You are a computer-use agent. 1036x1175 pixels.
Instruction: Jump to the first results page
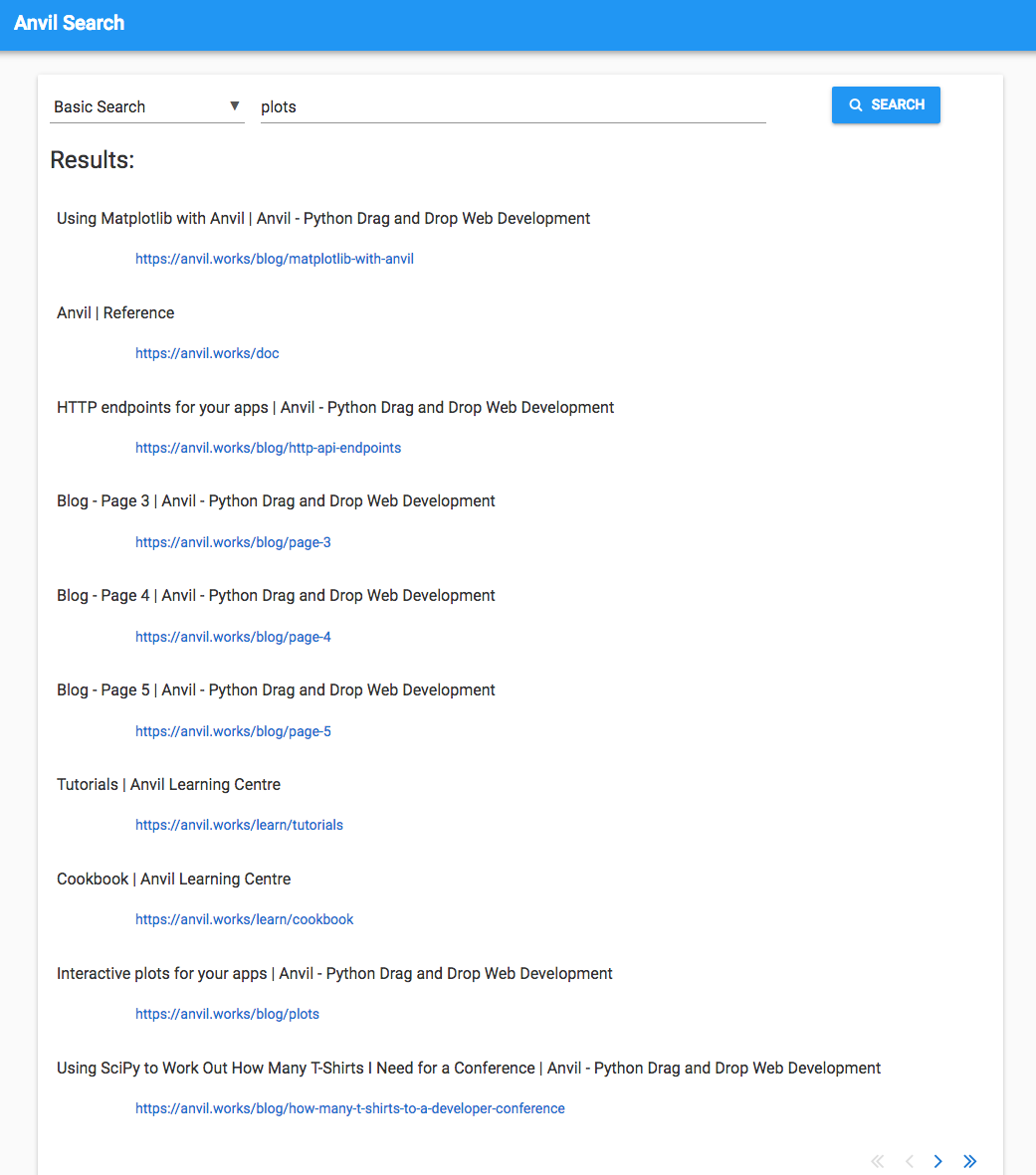click(877, 1161)
